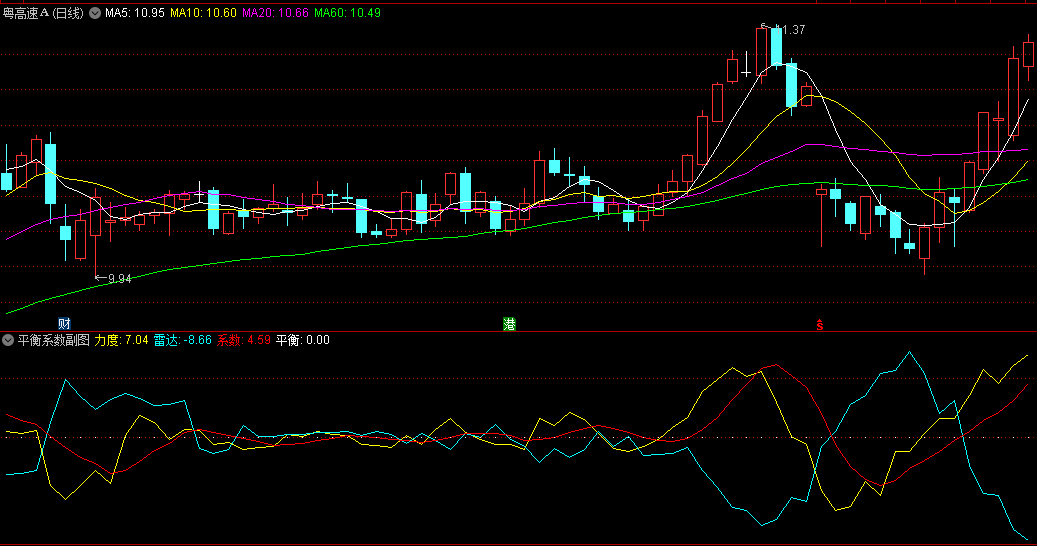Click the 系数: 4.59 value

244,340
